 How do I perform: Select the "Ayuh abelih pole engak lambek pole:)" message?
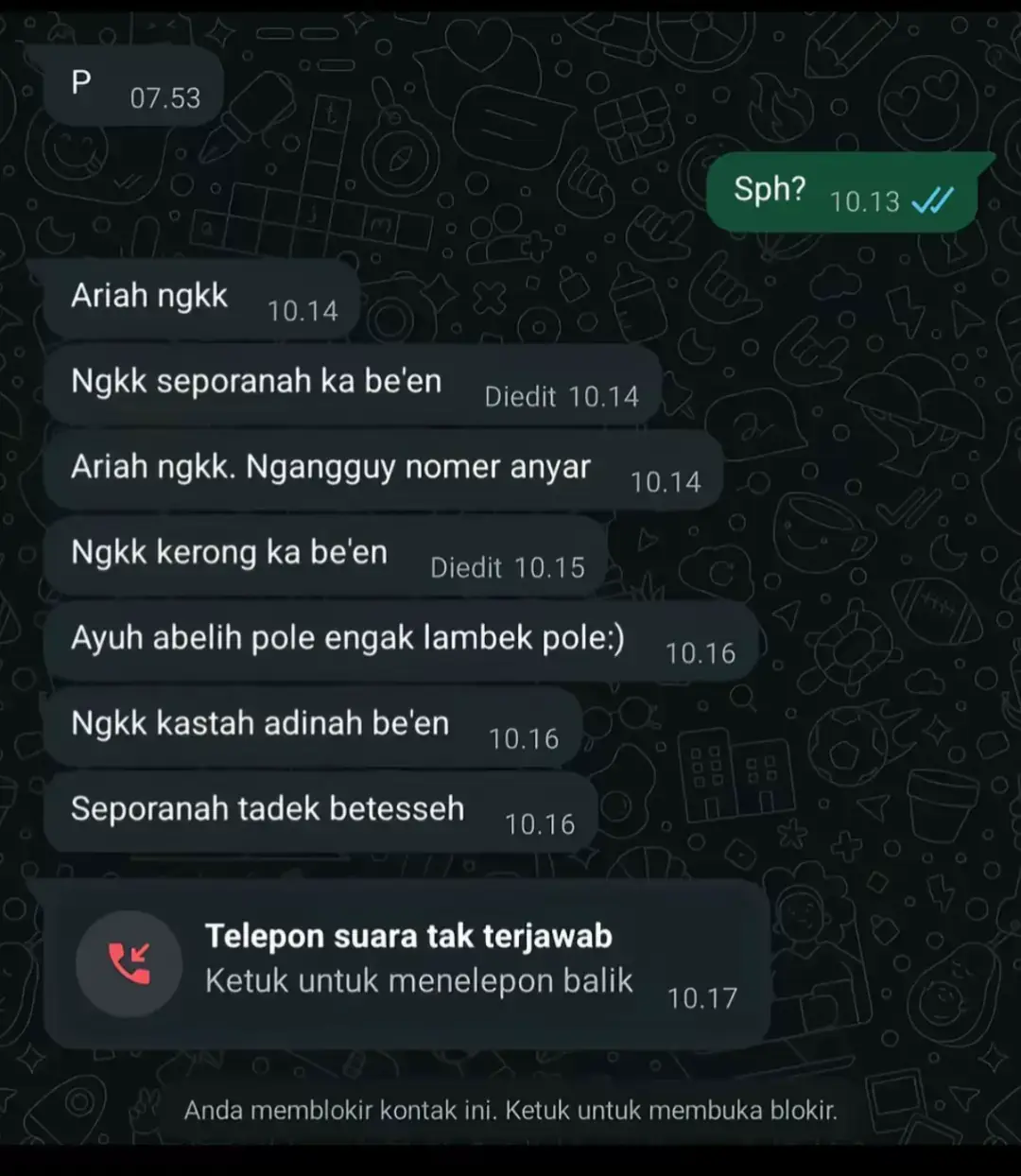point(401,642)
